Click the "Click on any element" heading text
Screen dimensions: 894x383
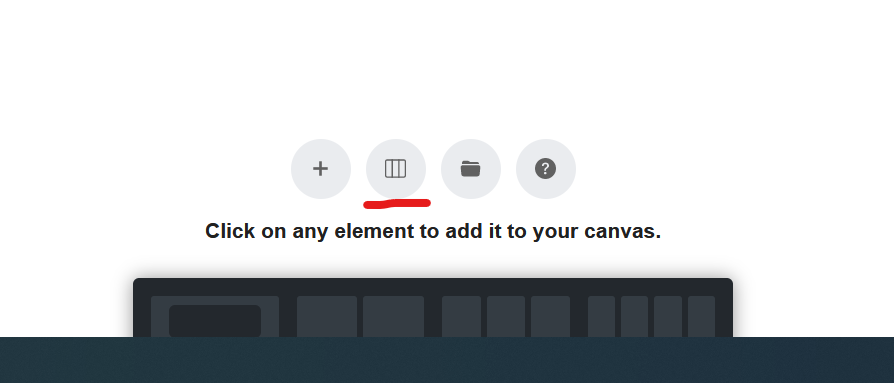click(433, 231)
